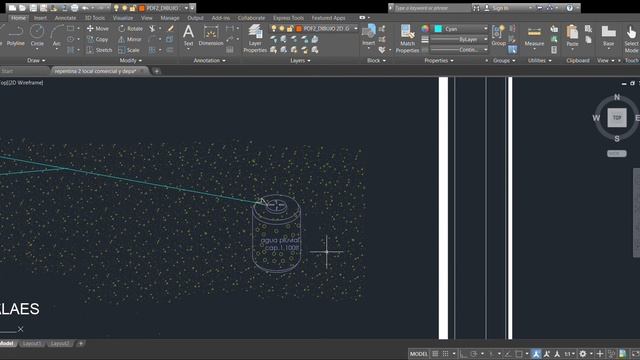Click the Save icon in quick access toolbar
This screenshot has height=360, width=640.
tap(33, 8)
